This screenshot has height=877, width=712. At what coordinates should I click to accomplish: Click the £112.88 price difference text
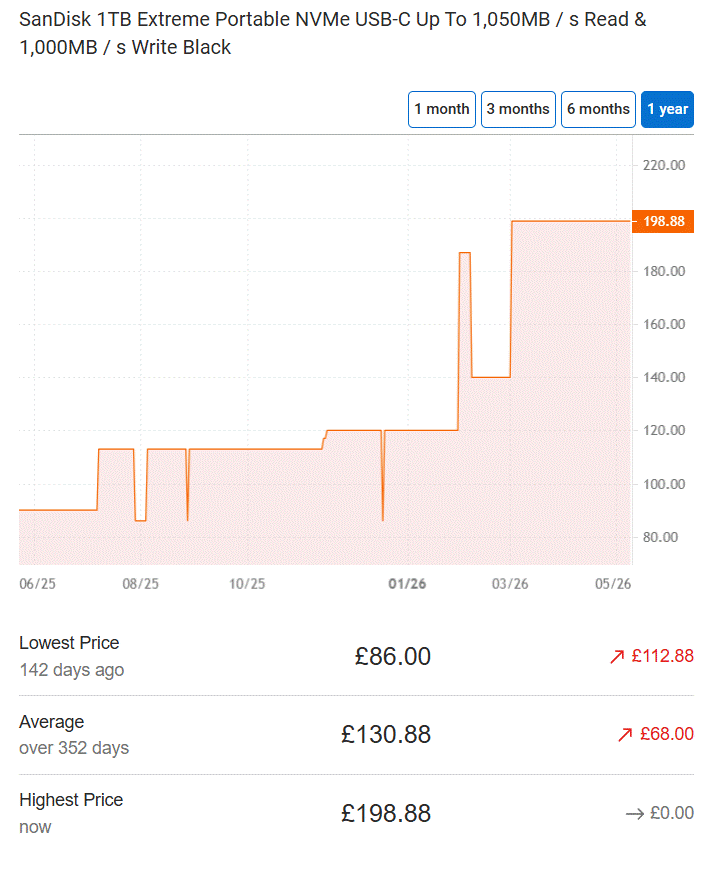click(x=663, y=656)
